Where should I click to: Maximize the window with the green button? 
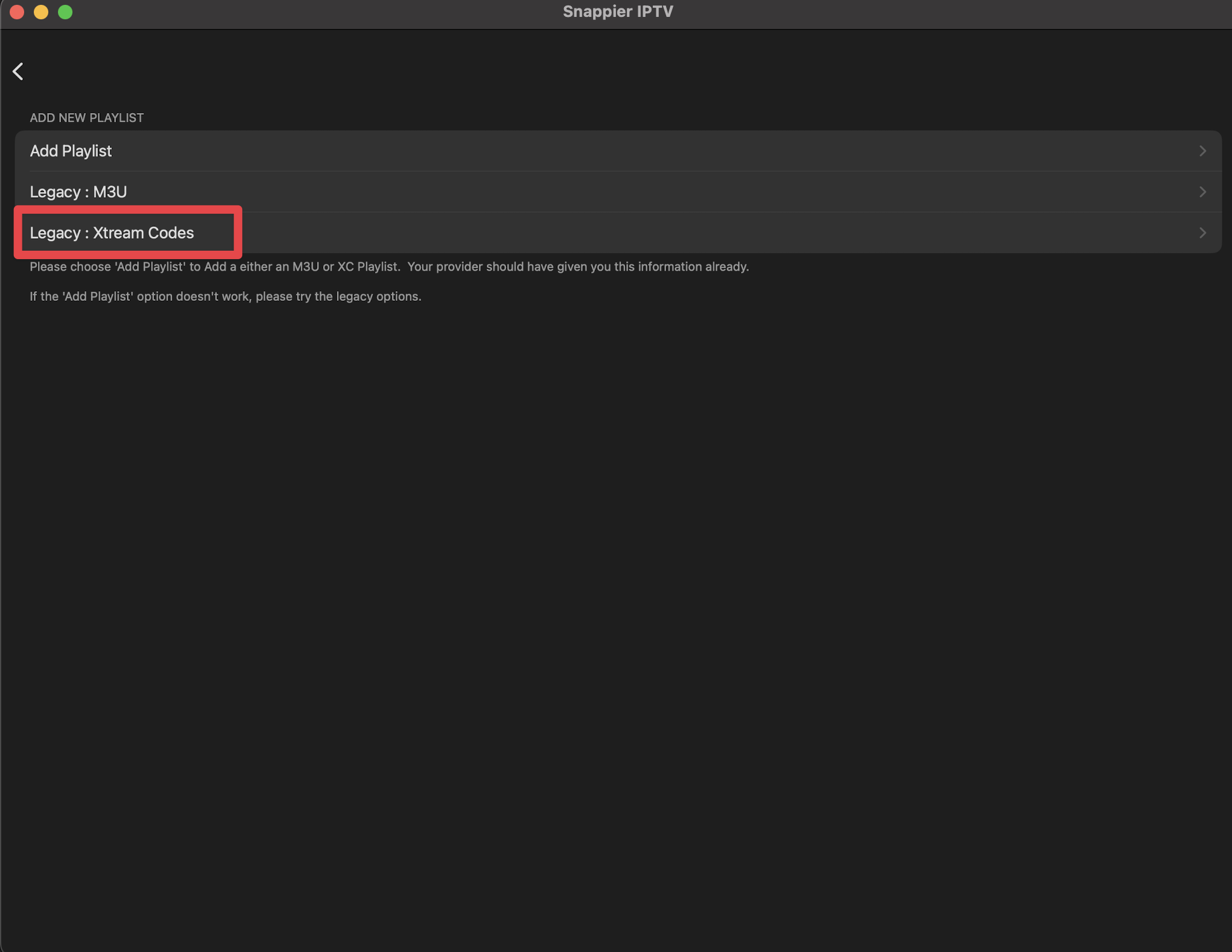[65, 12]
